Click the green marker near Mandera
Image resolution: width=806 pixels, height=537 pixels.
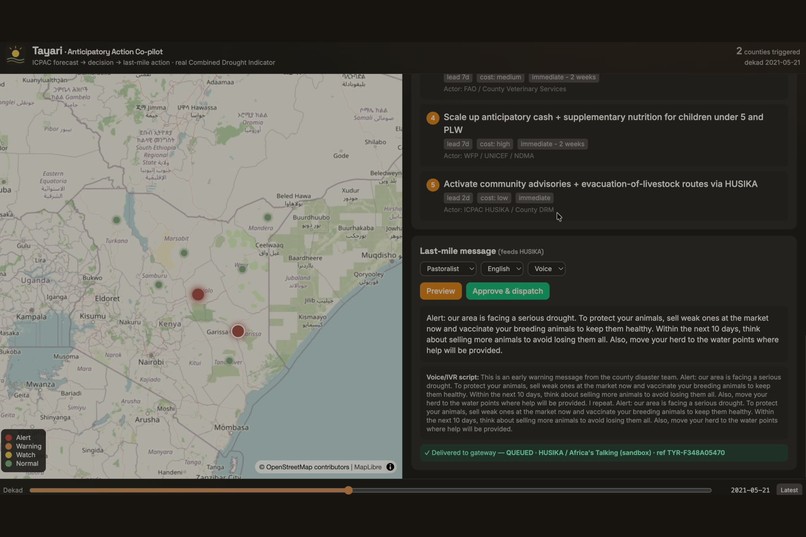pyautogui.click(x=267, y=217)
